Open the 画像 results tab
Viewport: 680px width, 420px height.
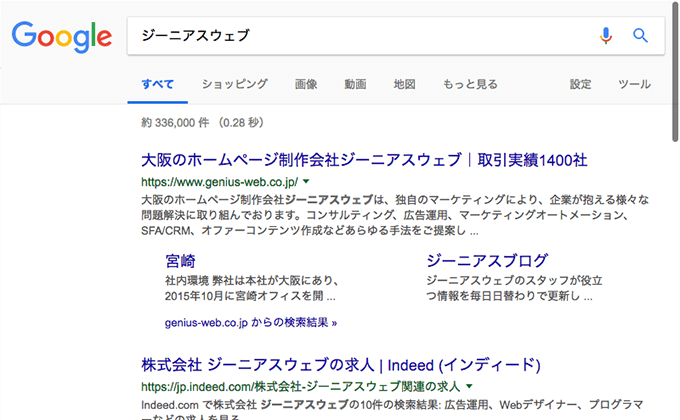click(x=306, y=84)
